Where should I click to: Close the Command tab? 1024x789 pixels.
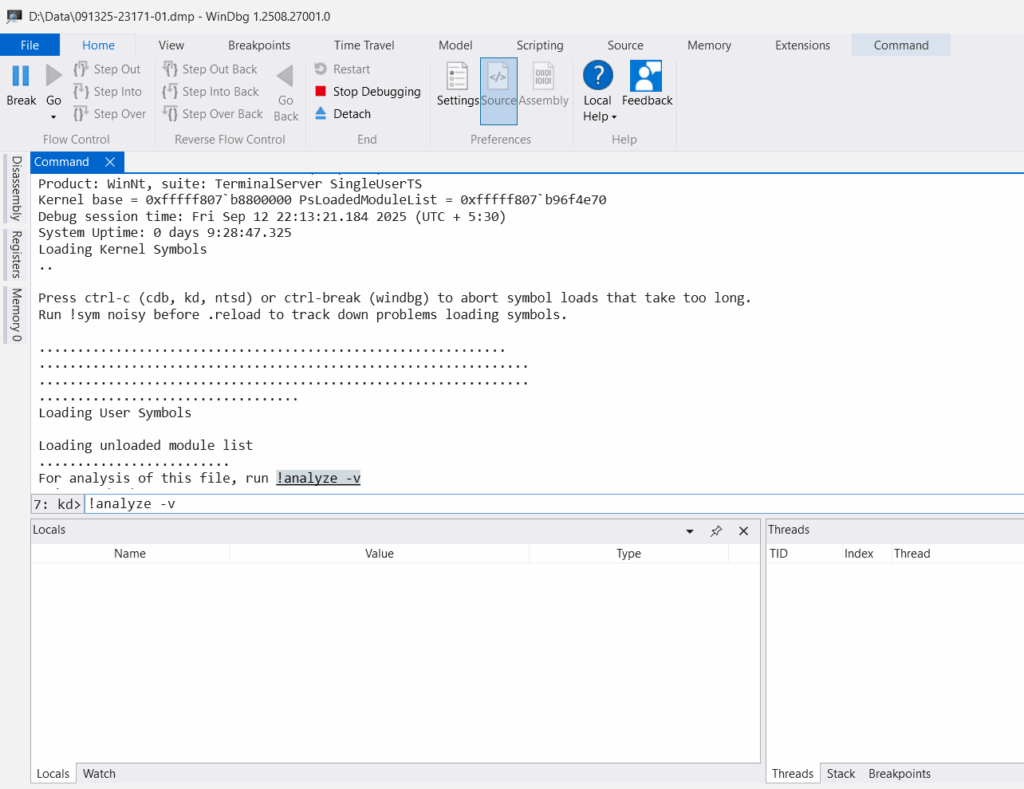point(110,162)
